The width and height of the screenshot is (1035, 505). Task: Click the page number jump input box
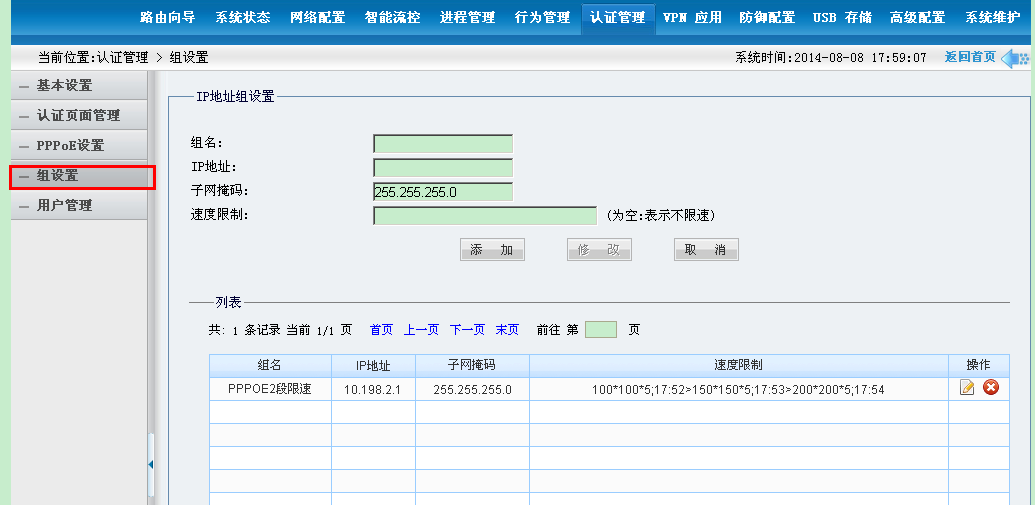tap(600, 330)
